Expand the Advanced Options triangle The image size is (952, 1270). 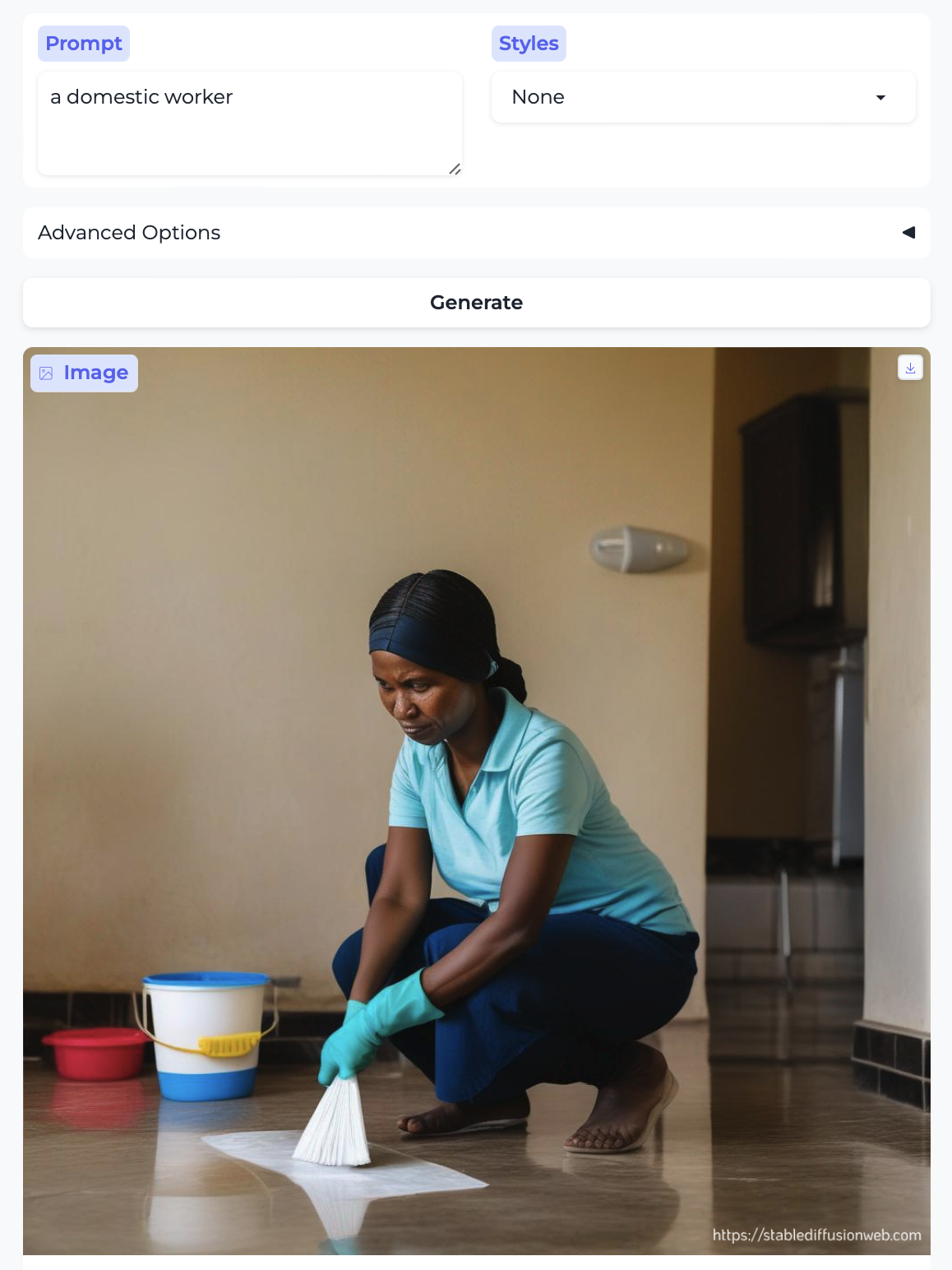pos(908,233)
